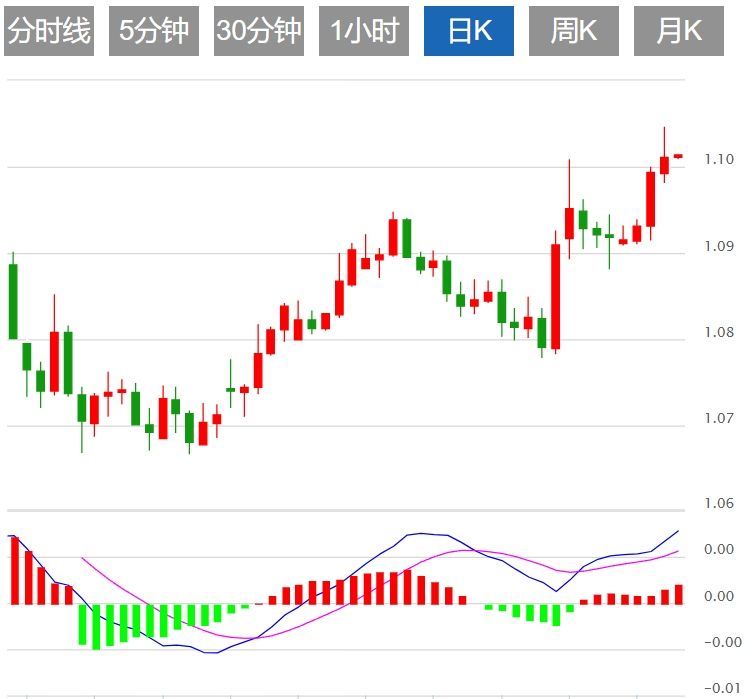Click the 1.07 price axis label

(719, 418)
